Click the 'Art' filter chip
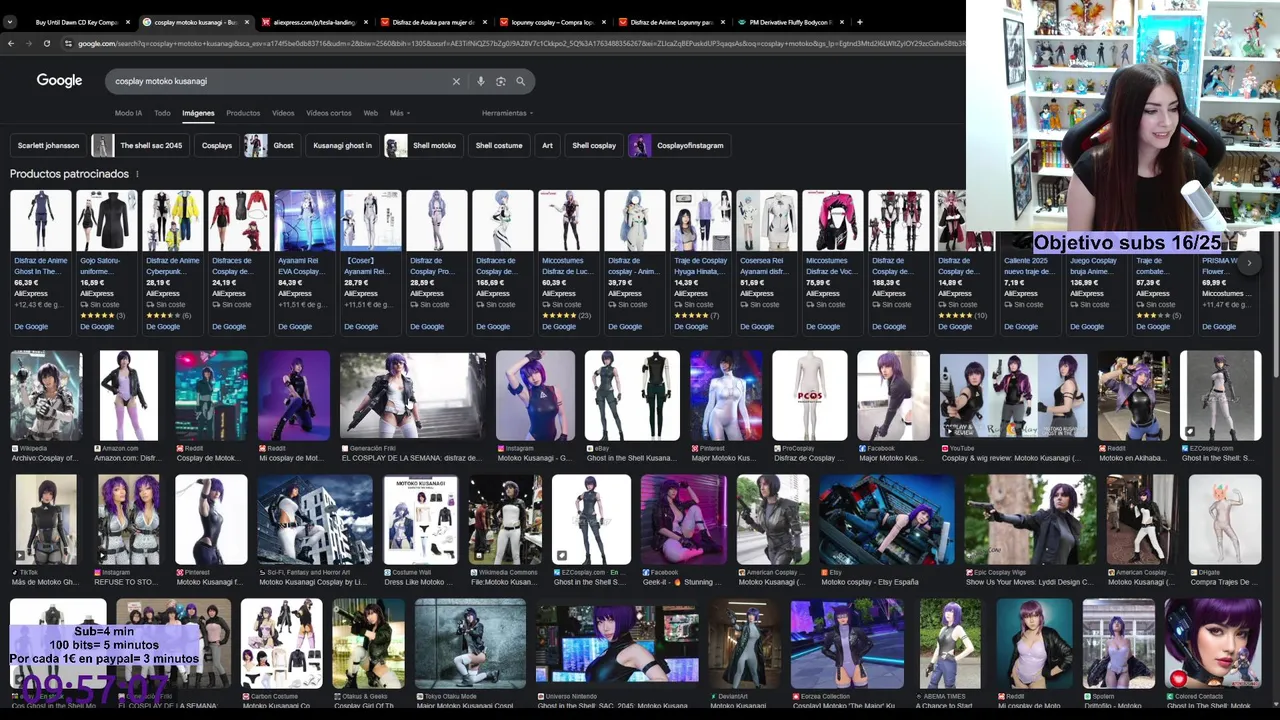The height and width of the screenshot is (720, 1280). 547,145
